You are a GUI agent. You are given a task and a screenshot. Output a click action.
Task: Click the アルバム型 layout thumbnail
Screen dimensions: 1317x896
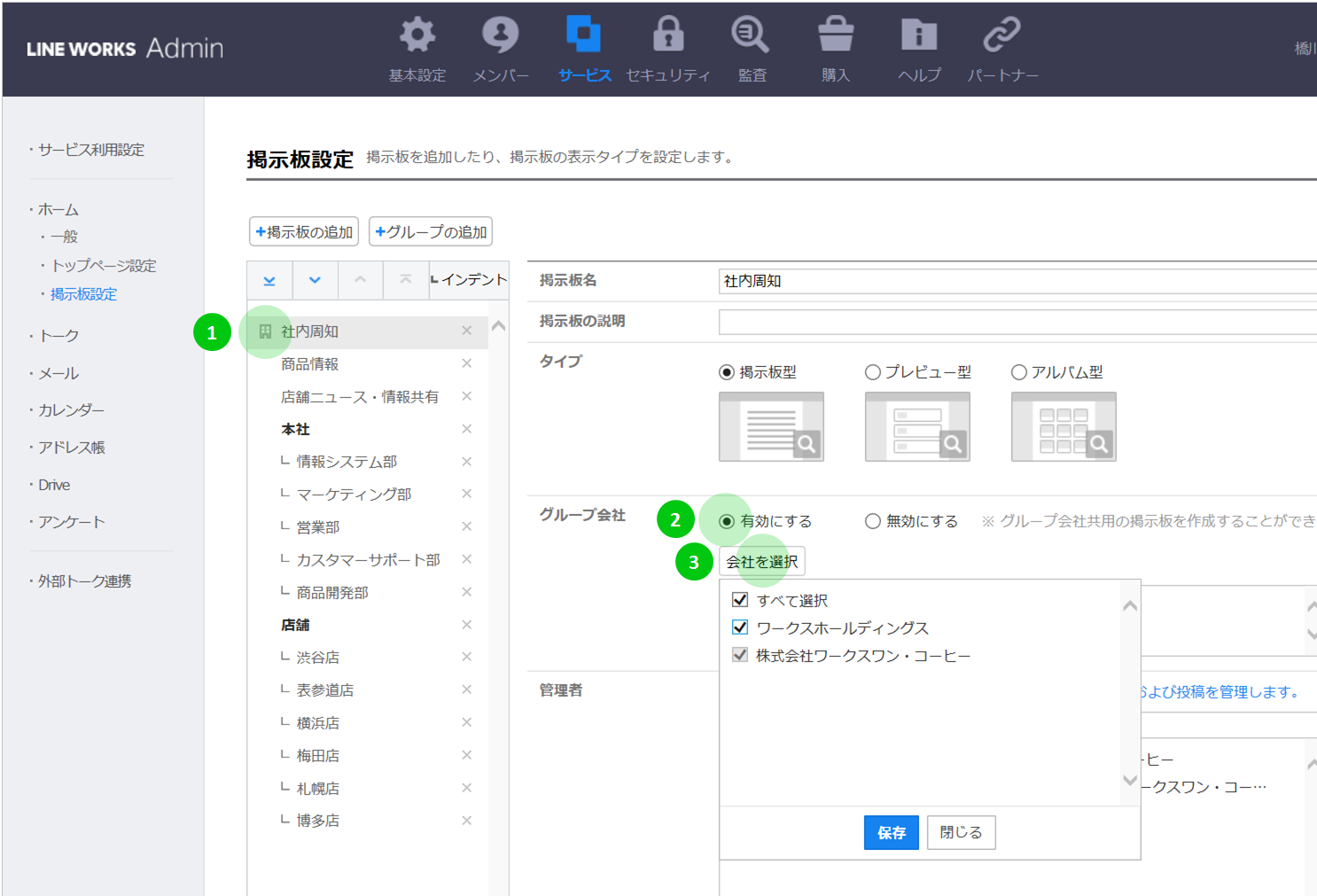[x=1063, y=427]
